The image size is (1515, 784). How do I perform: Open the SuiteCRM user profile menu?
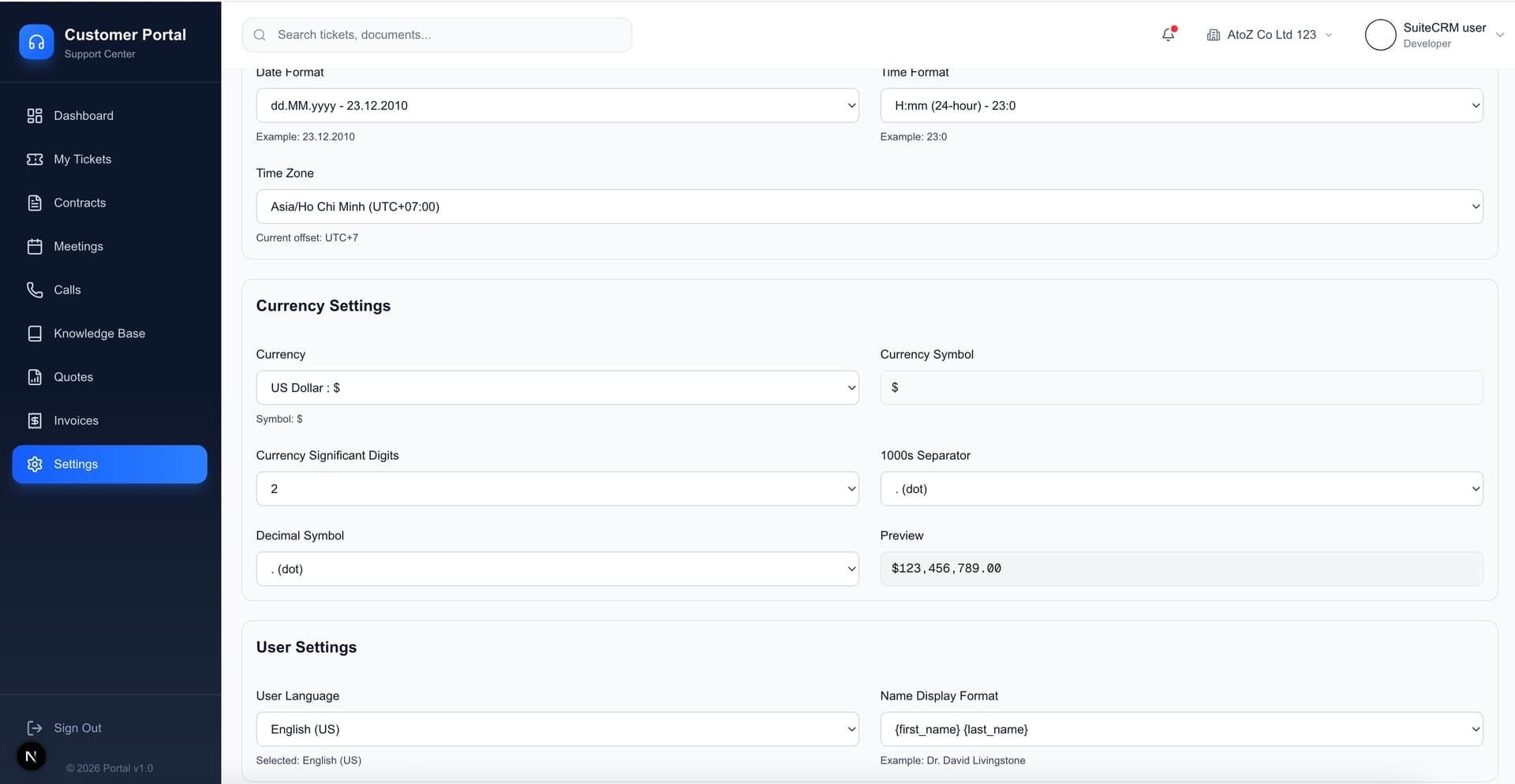1434,35
